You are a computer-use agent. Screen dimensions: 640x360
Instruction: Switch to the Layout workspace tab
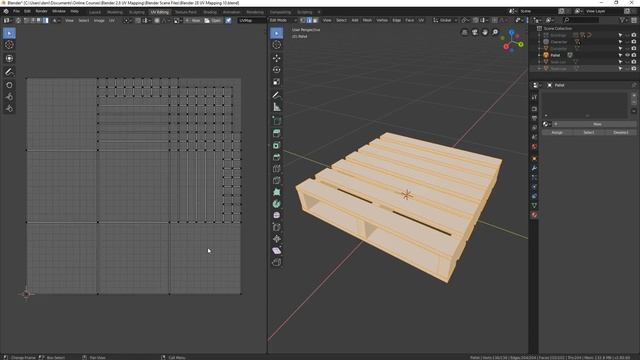[95, 12]
